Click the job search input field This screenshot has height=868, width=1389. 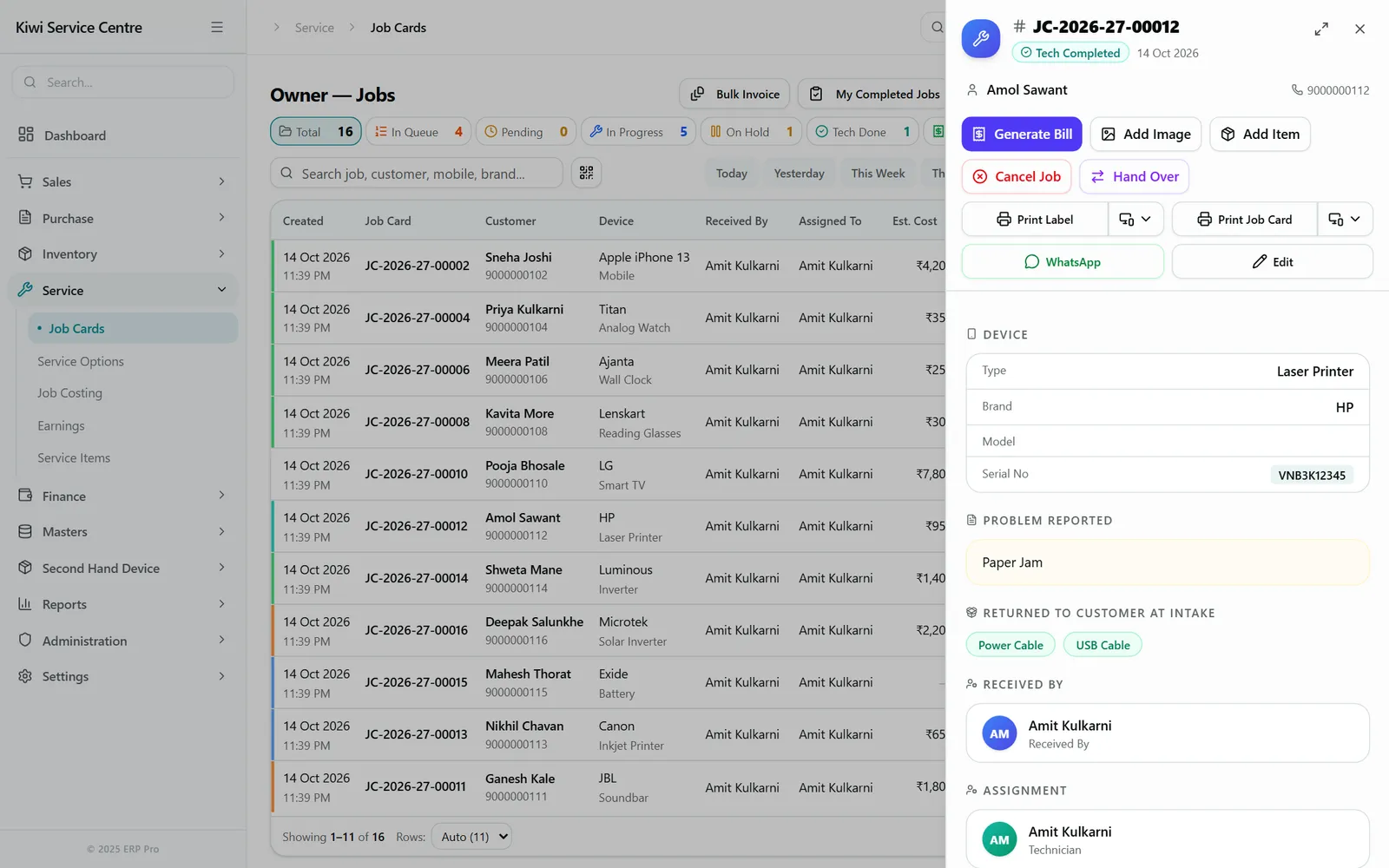pyautogui.click(x=417, y=174)
